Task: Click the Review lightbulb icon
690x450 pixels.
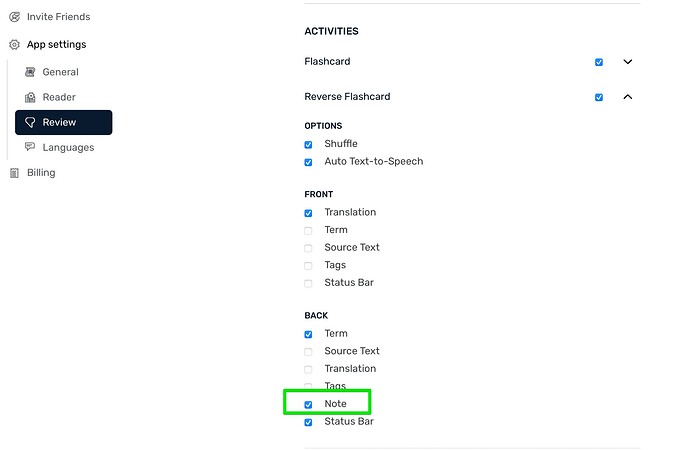Action: click(30, 122)
